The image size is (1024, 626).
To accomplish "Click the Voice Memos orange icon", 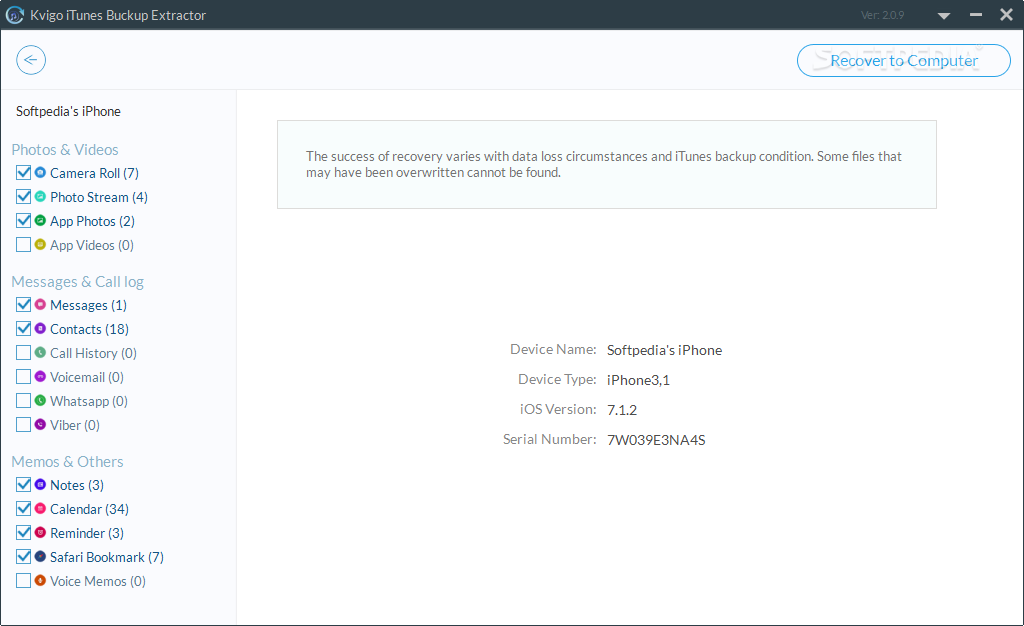I will point(40,580).
